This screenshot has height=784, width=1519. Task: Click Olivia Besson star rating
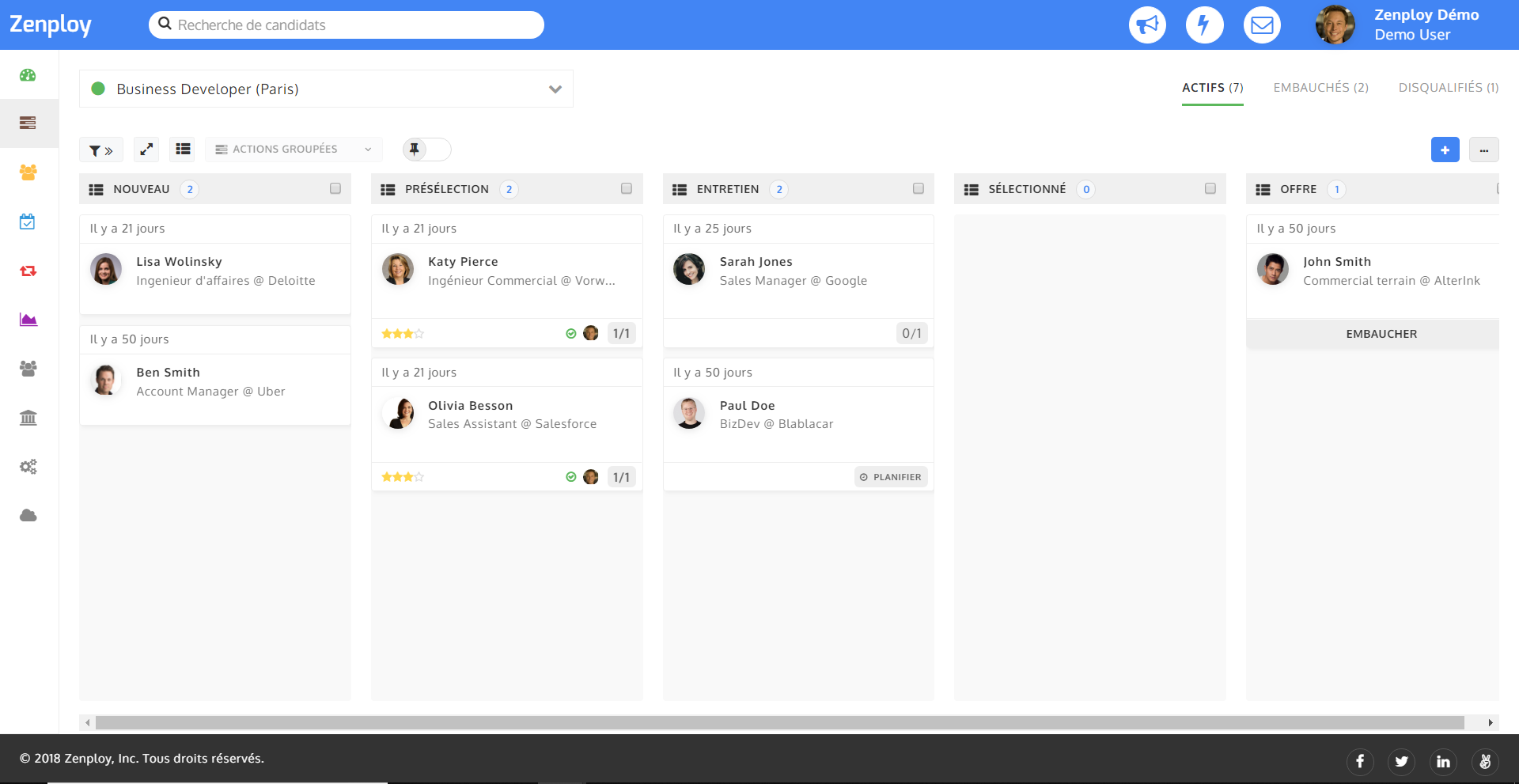pos(403,477)
